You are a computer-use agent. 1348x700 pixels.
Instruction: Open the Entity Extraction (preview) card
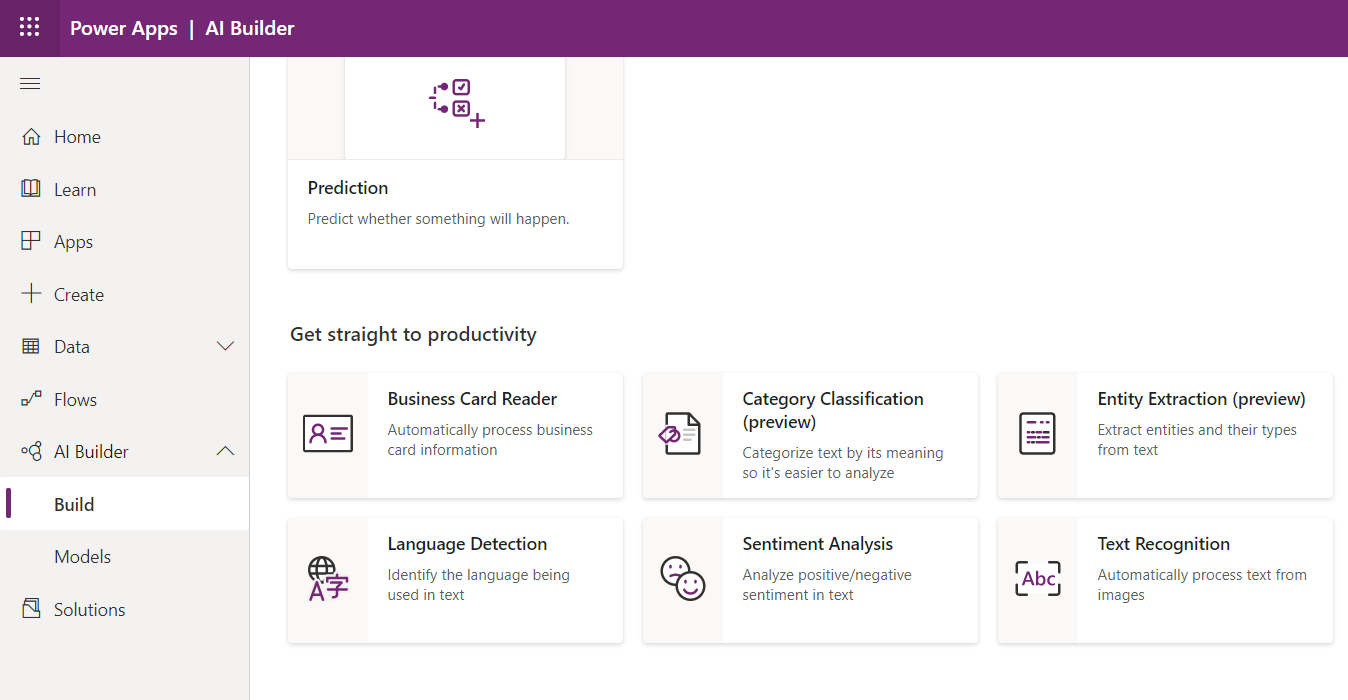(1164, 435)
